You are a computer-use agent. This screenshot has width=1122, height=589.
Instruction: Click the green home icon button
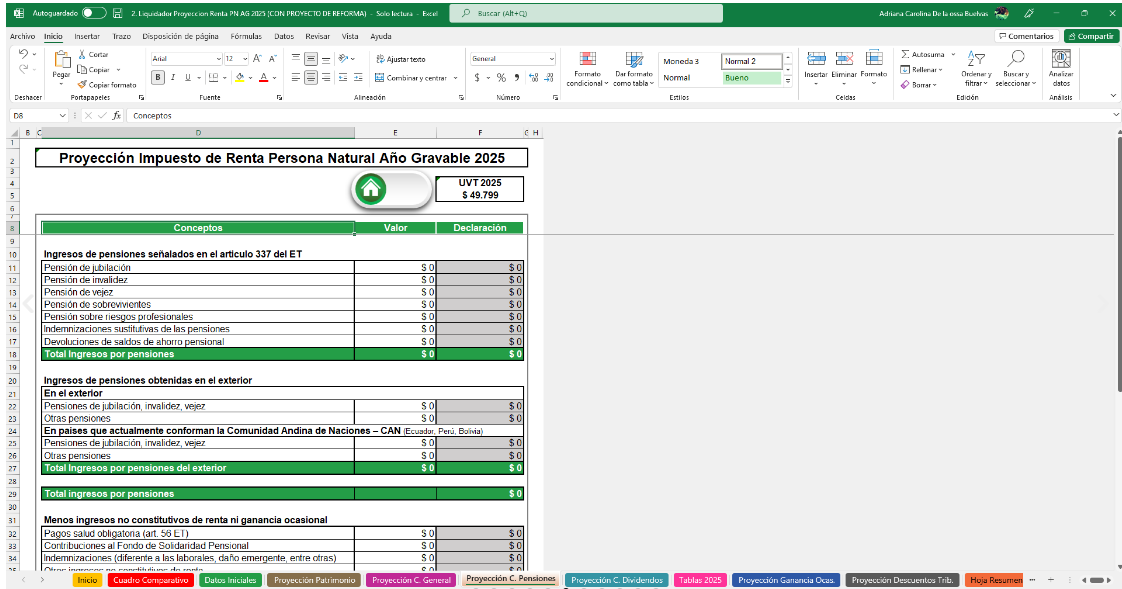(371, 188)
